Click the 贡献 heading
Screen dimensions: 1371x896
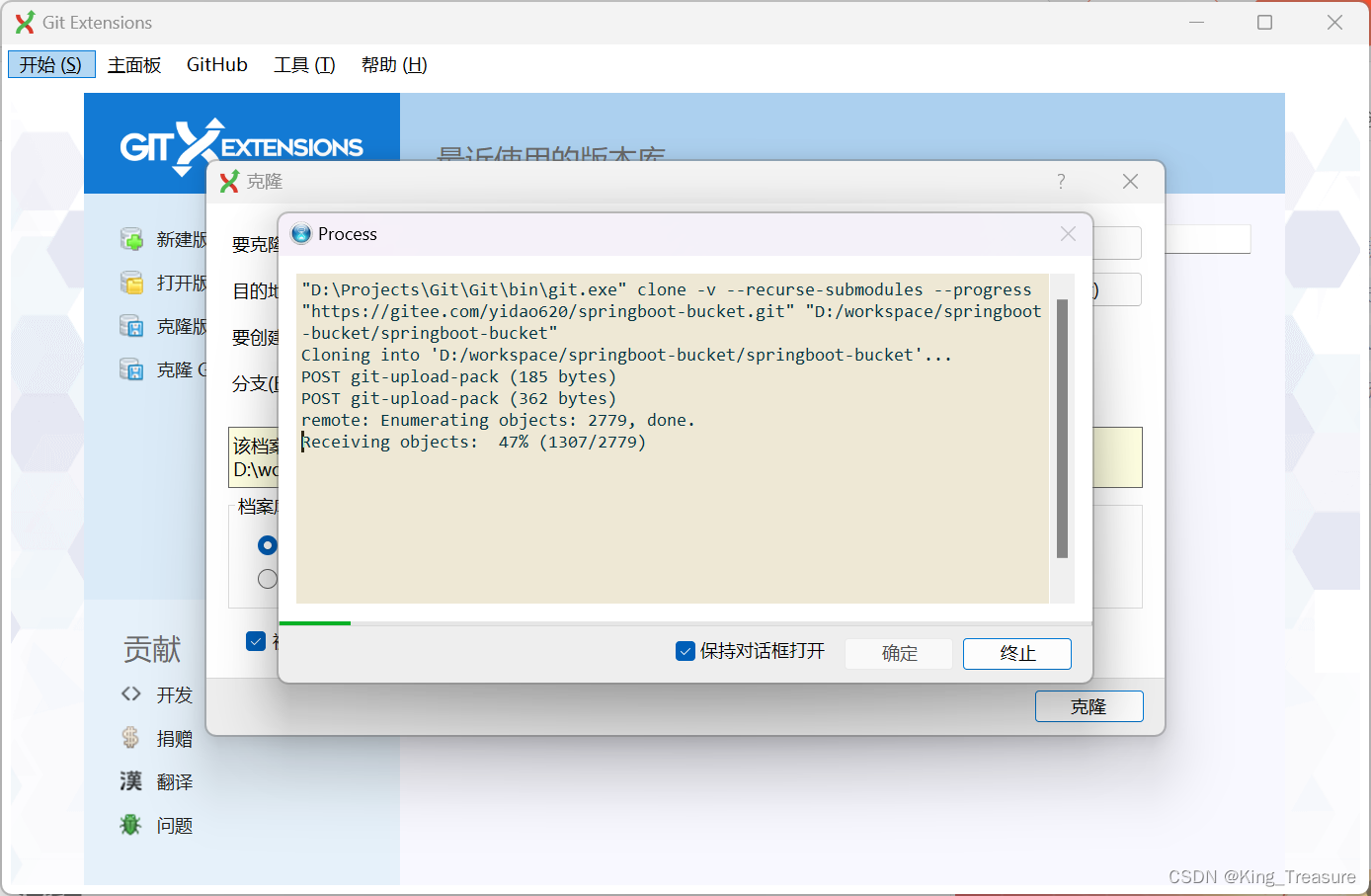152,649
